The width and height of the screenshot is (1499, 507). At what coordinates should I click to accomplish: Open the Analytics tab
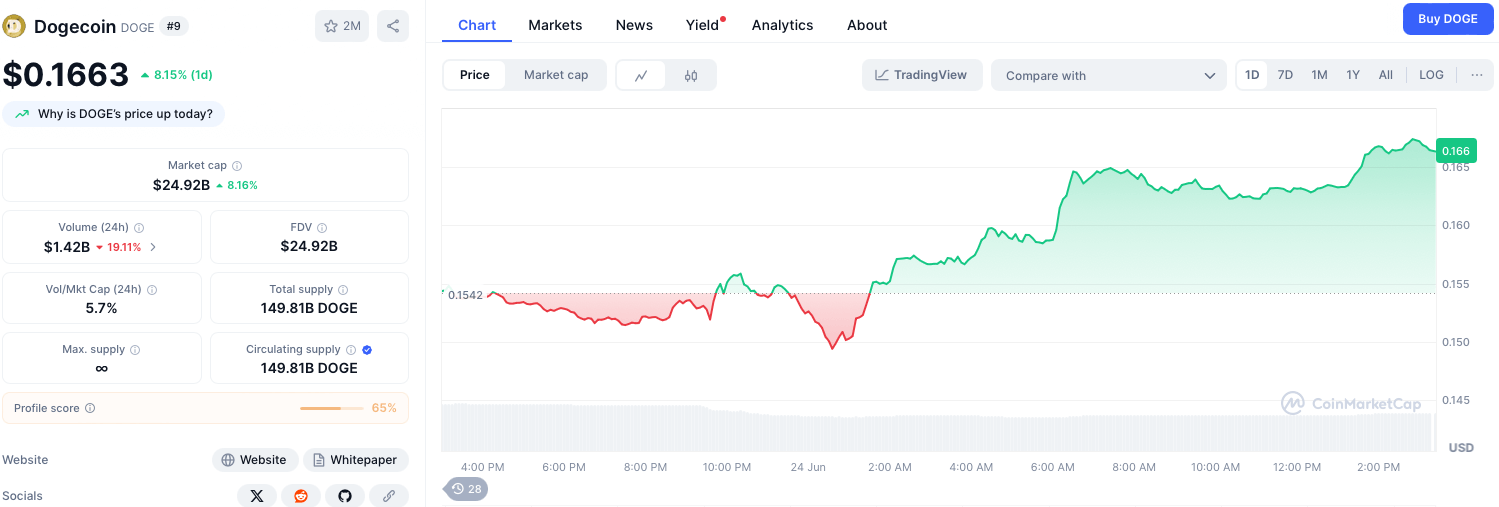tap(782, 25)
